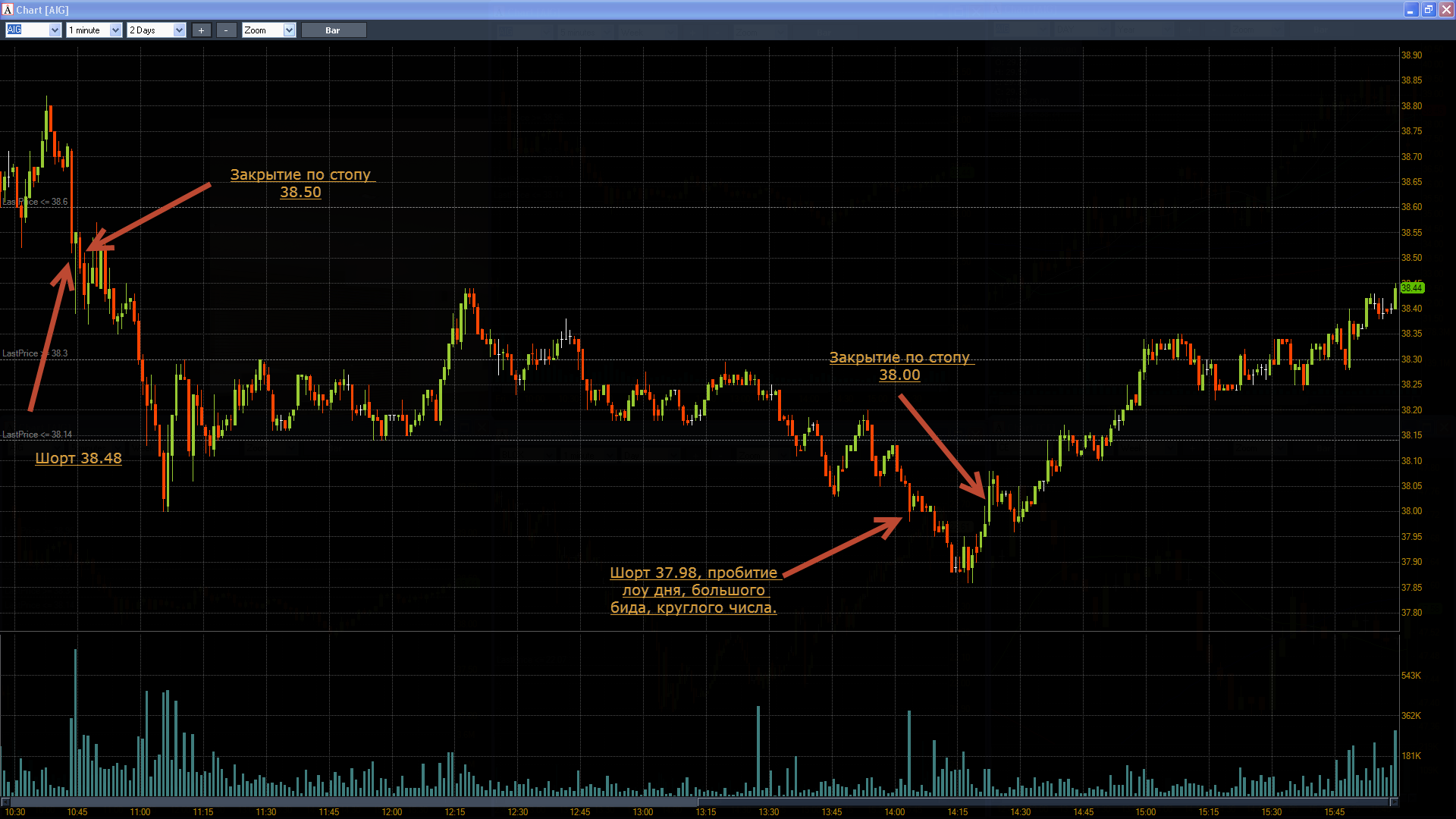
Task: Click the 'Закрытие по стопу 38.50' annotation
Action: pyautogui.click(x=301, y=183)
